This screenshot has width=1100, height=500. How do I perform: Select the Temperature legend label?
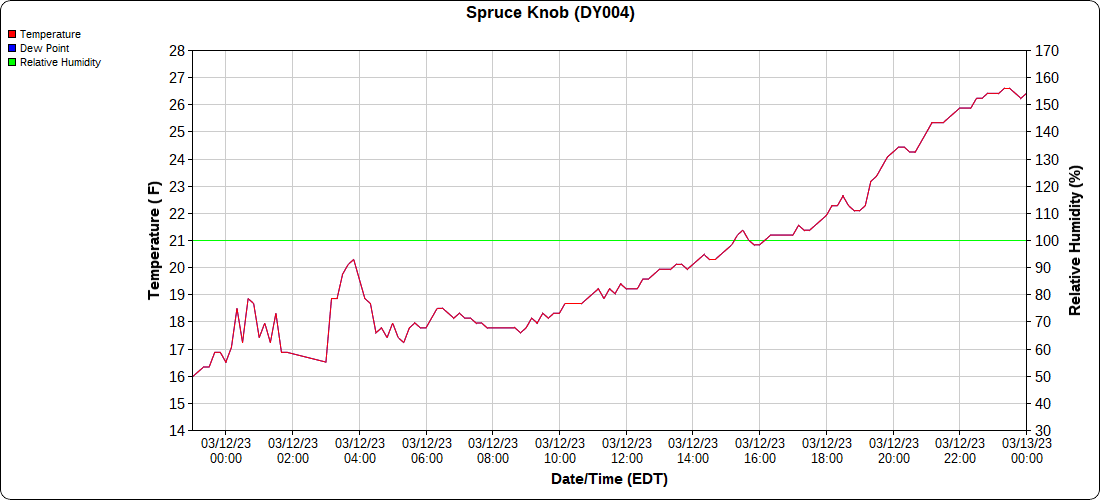pos(50,34)
